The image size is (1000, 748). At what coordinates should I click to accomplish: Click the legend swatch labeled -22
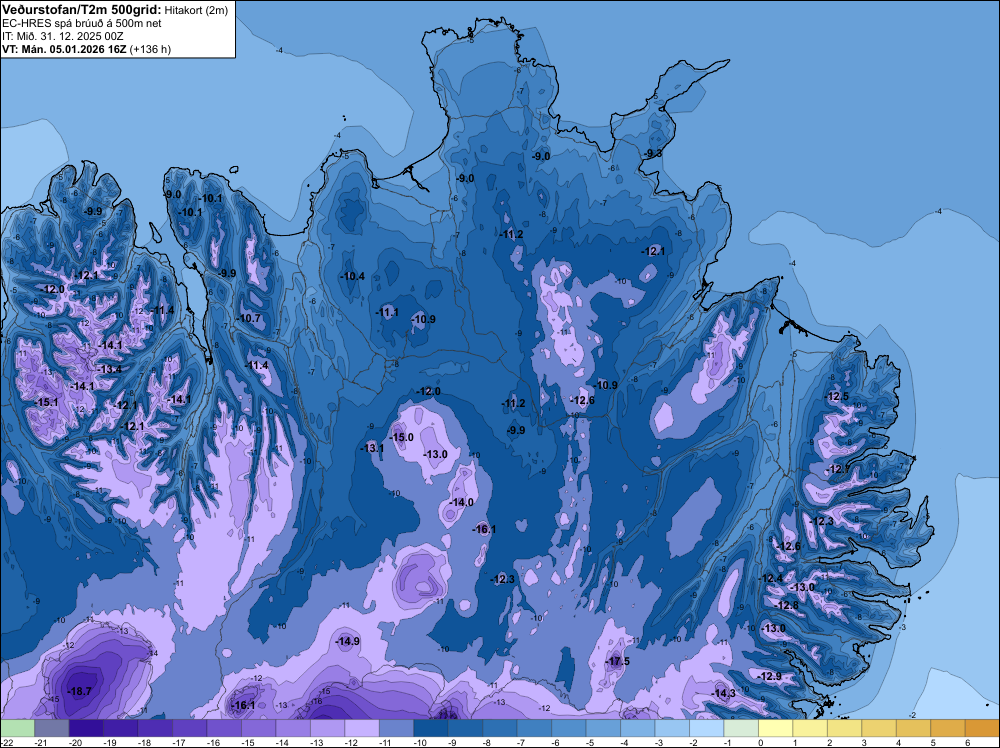tap(17, 728)
